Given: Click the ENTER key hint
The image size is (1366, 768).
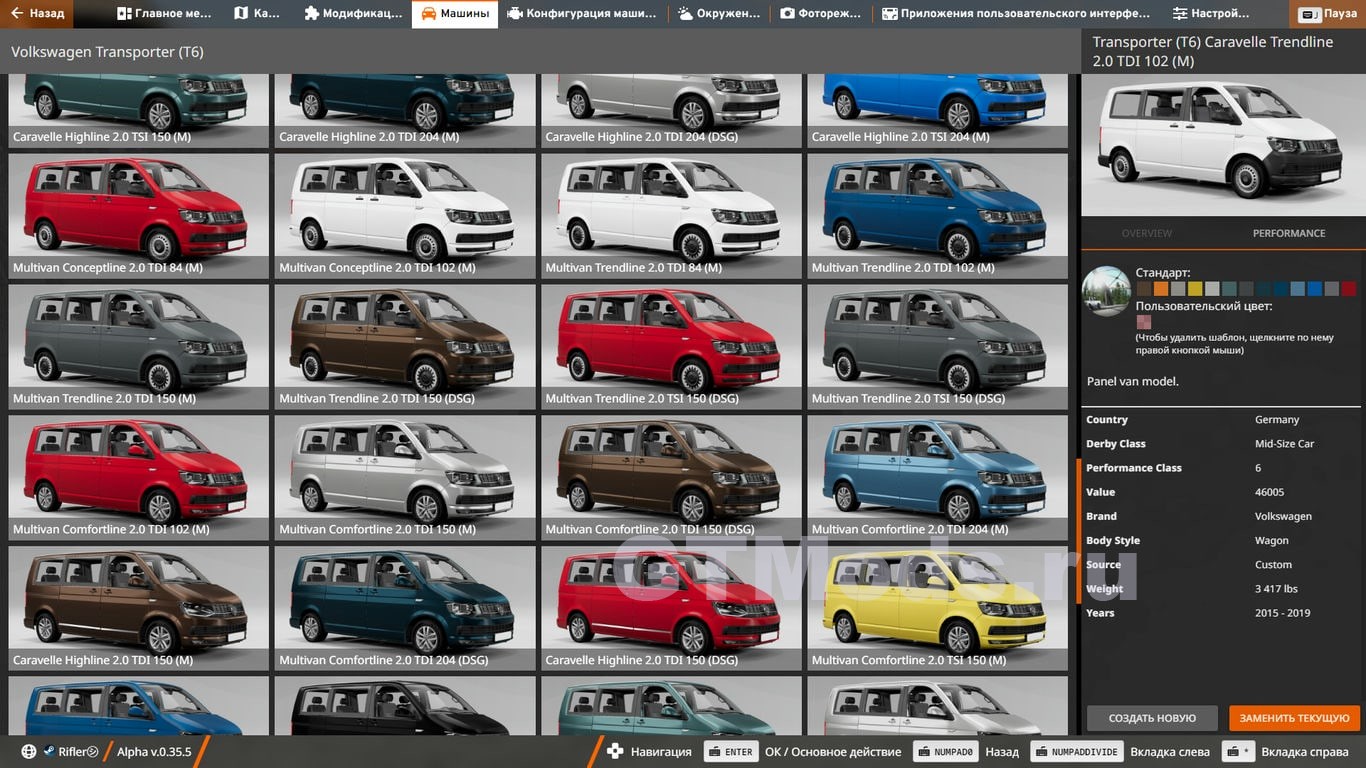Looking at the screenshot, I should click(730, 752).
